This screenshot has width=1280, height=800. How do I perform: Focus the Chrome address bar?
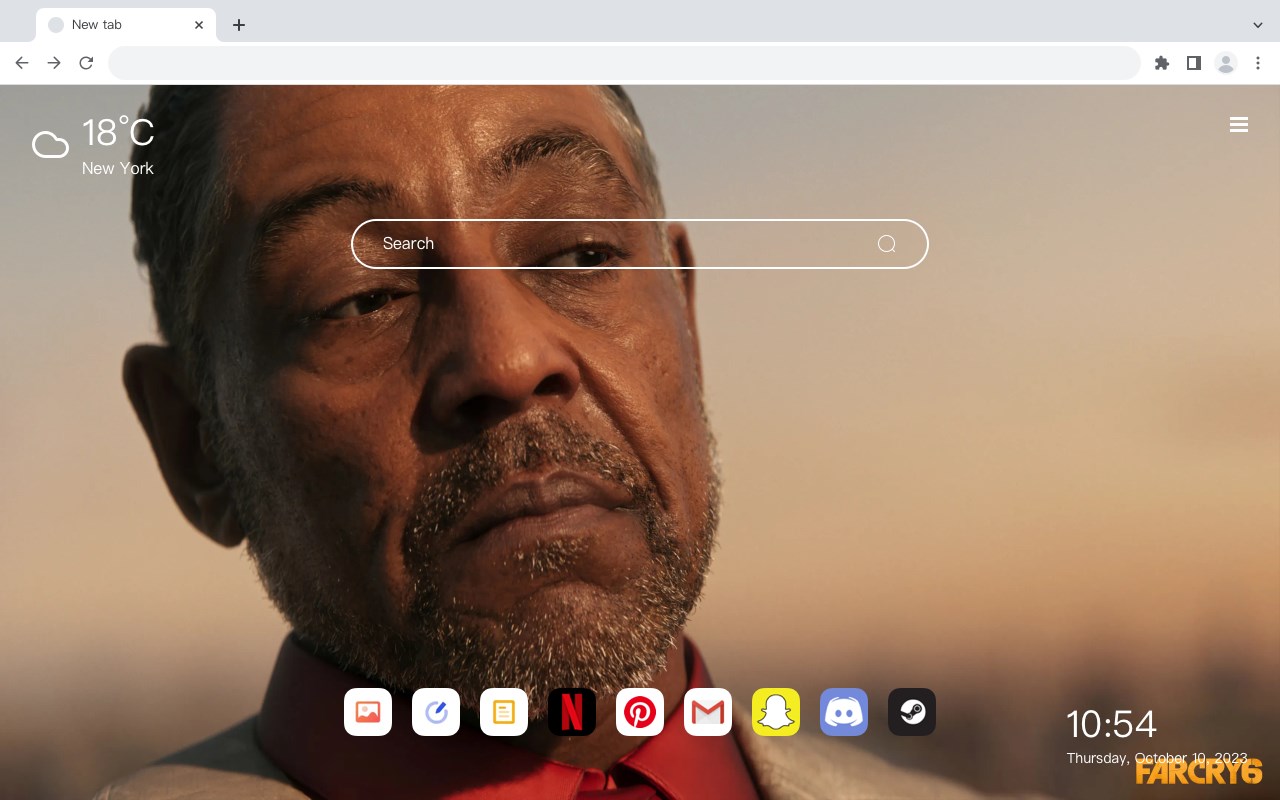point(624,63)
